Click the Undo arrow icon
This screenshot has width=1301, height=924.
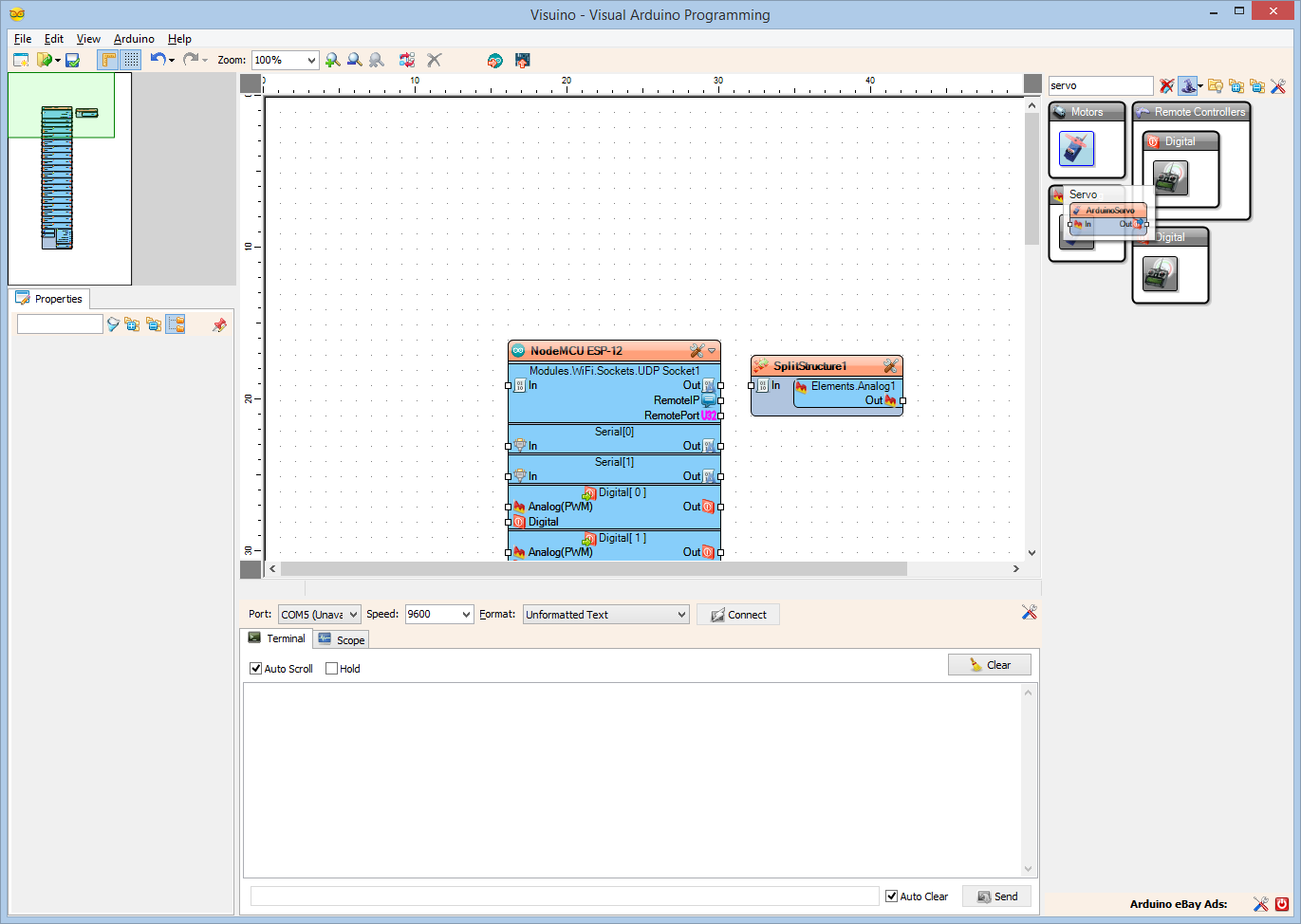click(x=158, y=59)
